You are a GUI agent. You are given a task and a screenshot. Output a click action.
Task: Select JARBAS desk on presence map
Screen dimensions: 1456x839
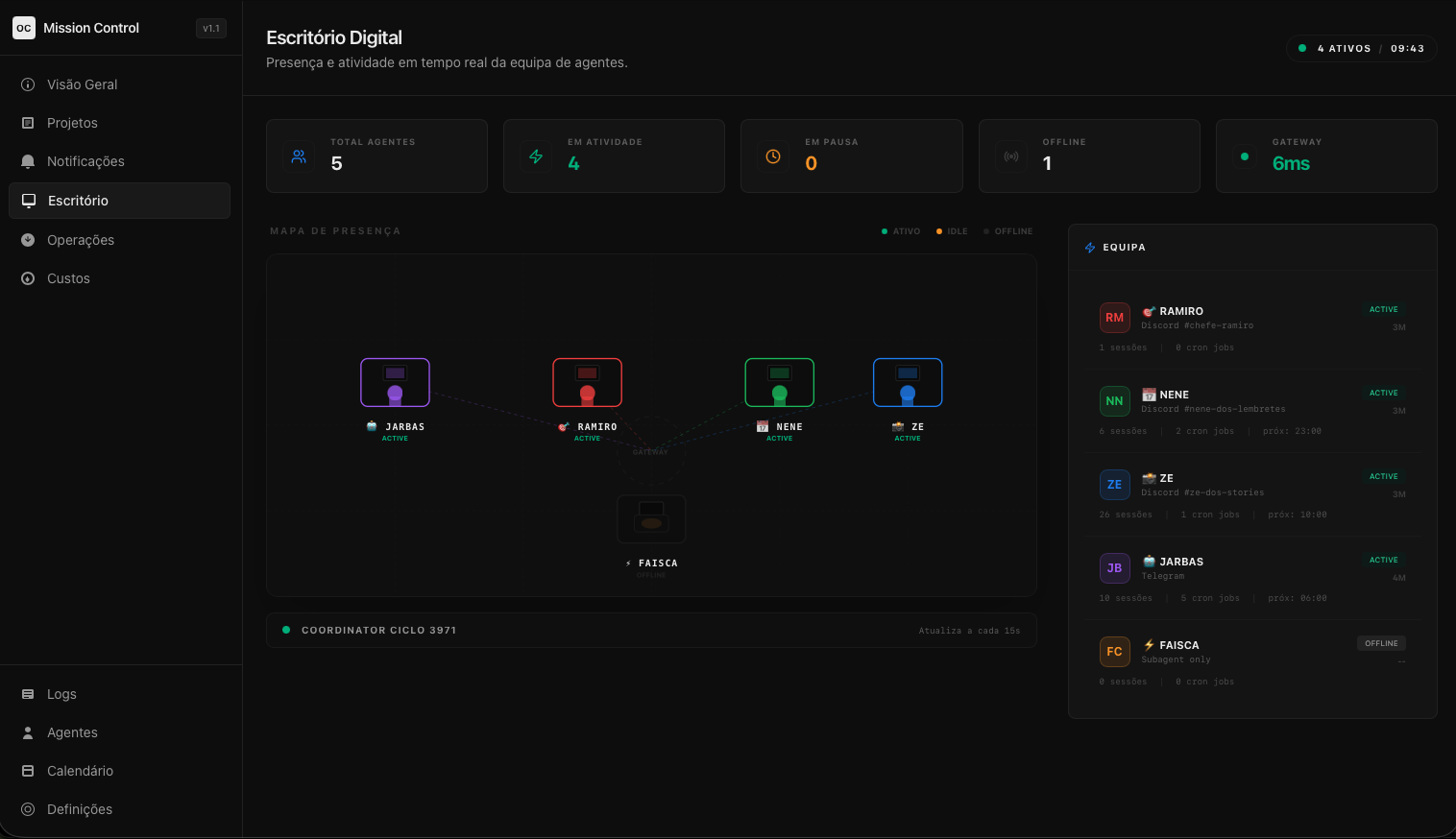[x=395, y=383]
